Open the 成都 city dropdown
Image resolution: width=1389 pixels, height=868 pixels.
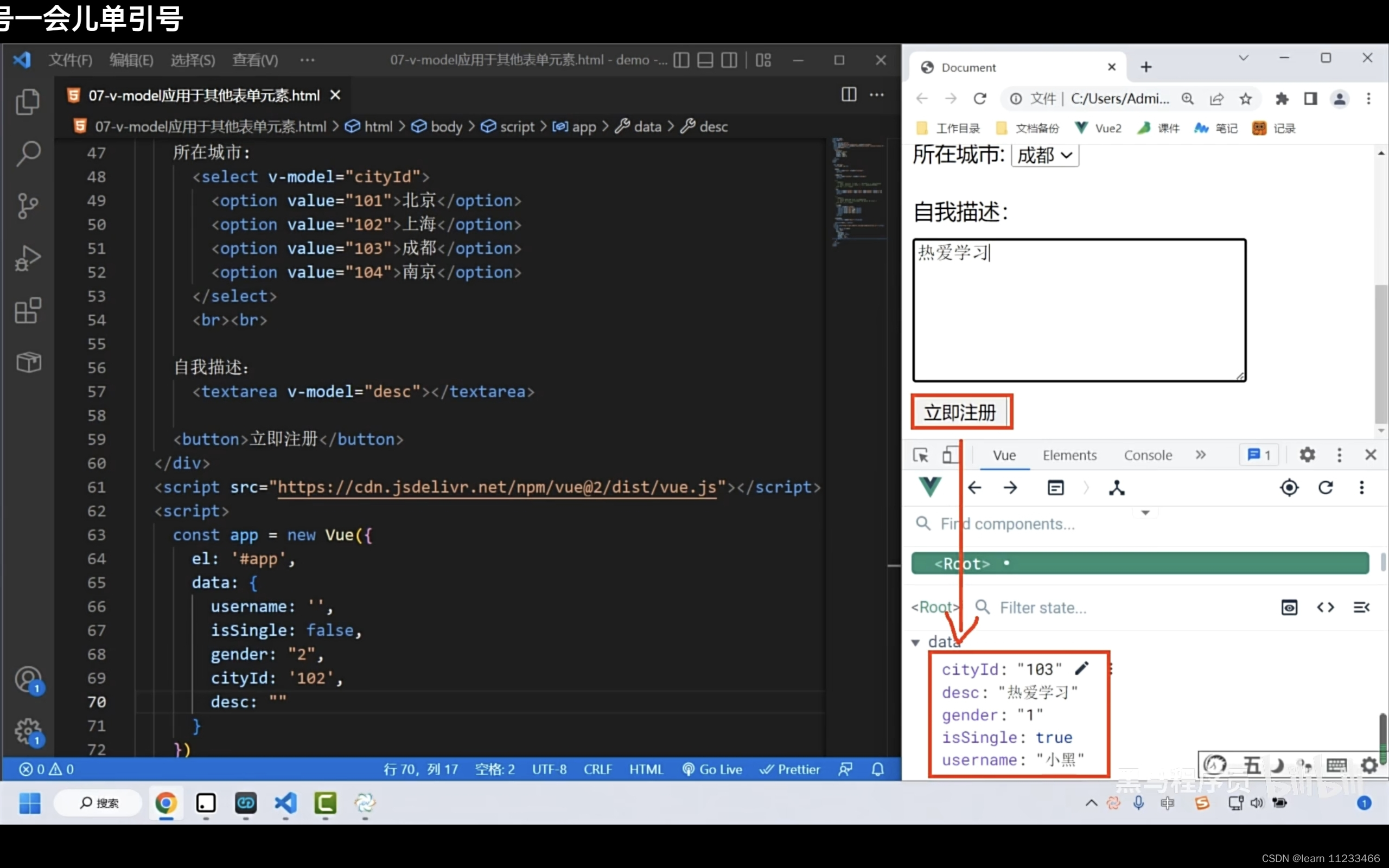click(1044, 156)
